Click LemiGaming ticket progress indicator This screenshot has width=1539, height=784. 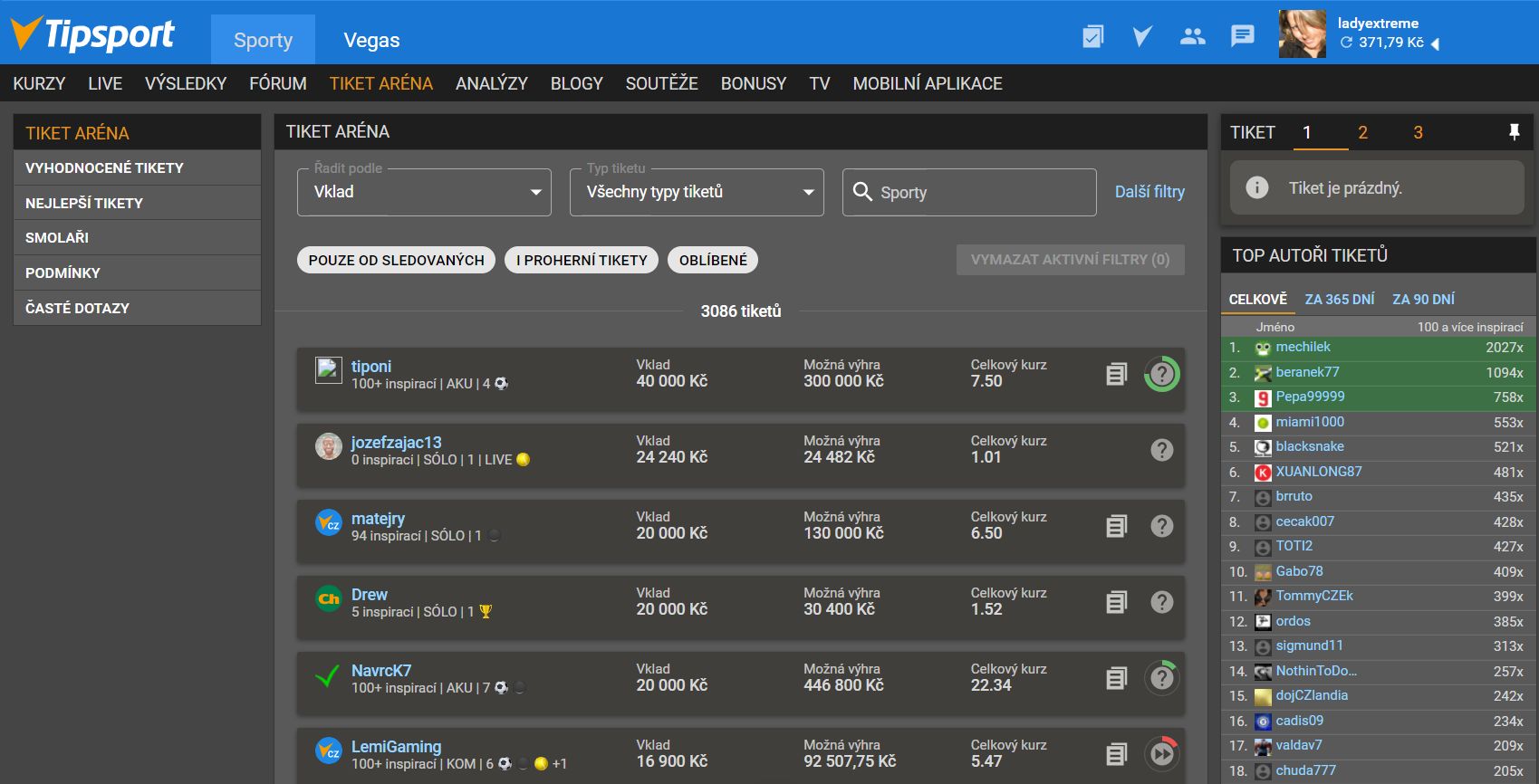click(1161, 753)
